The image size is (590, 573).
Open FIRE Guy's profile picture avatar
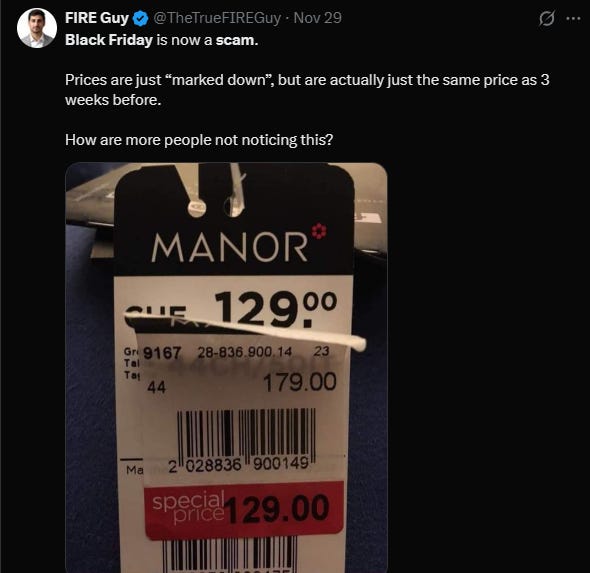coord(37,28)
